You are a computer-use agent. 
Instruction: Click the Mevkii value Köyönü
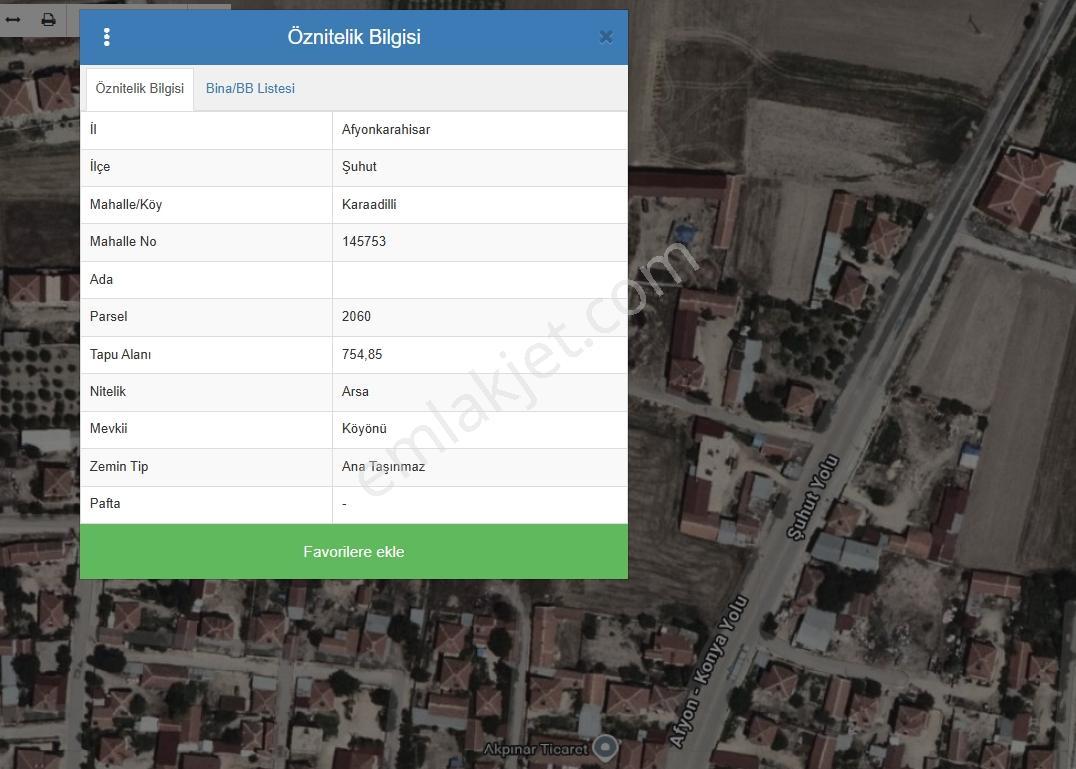364,429
